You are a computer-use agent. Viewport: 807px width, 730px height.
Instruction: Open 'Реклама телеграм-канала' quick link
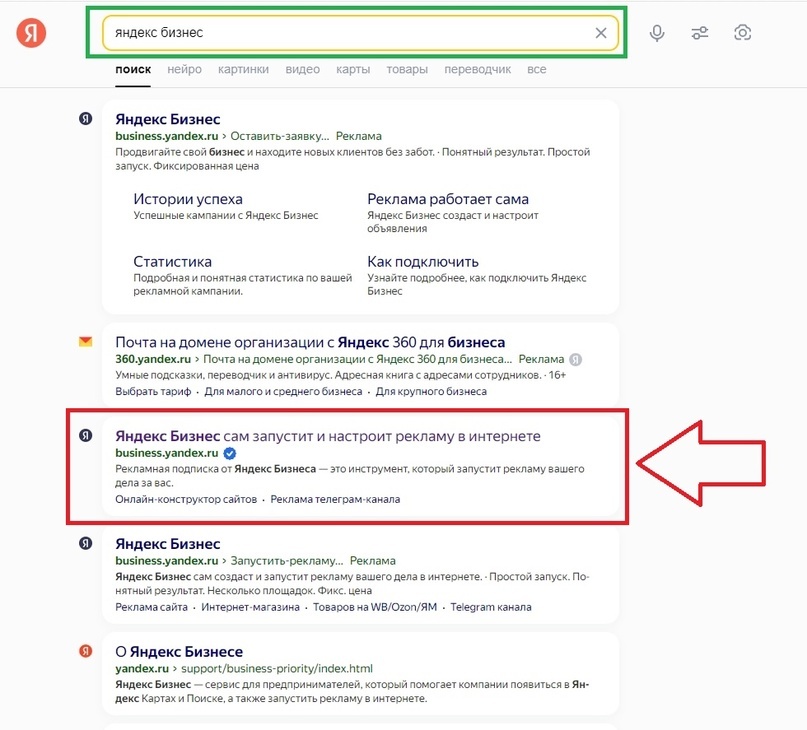[335, 499]
